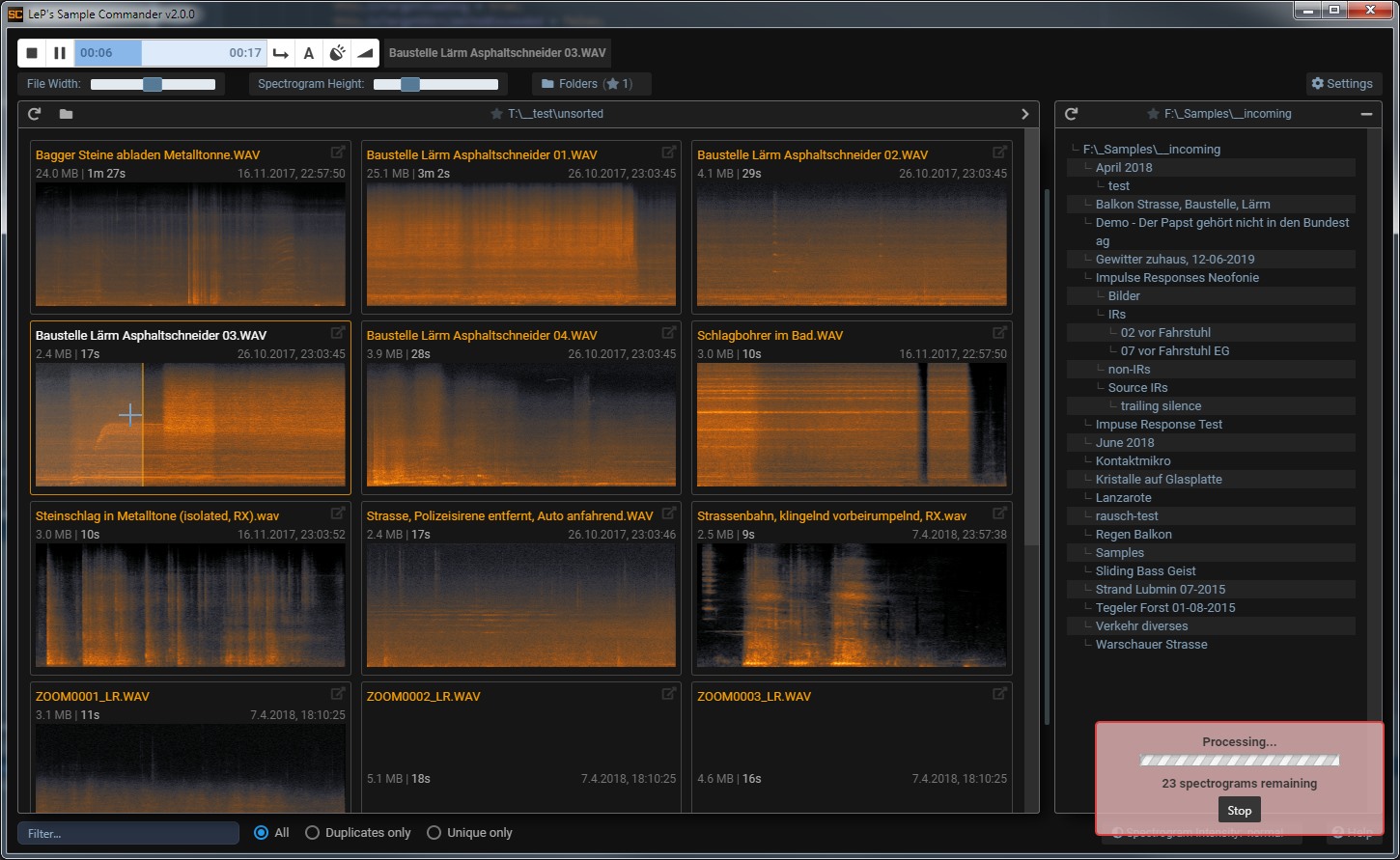Select 'Unique only' radio button

point(434,833)
